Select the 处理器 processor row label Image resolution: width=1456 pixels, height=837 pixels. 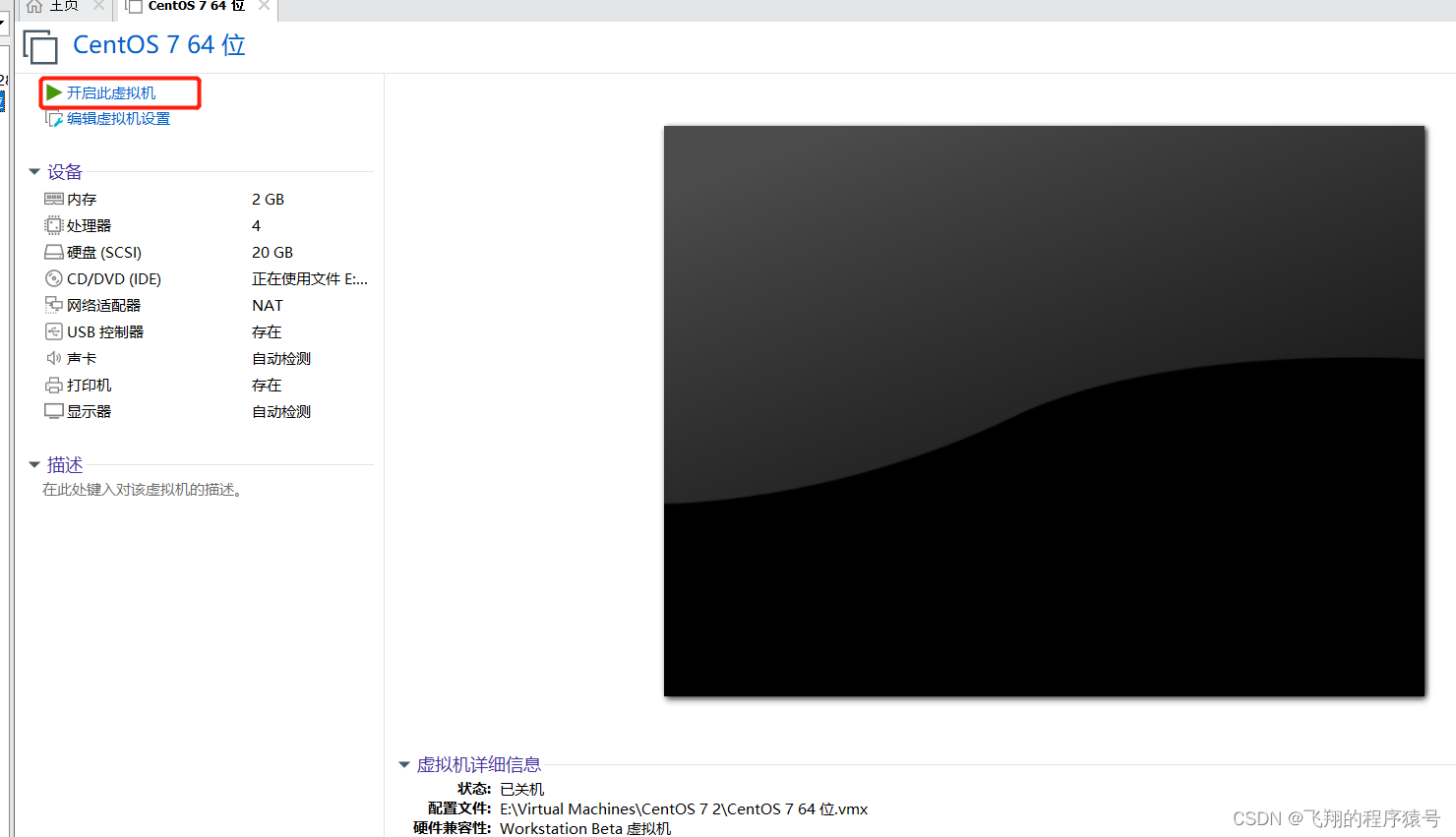click(89, 226)
